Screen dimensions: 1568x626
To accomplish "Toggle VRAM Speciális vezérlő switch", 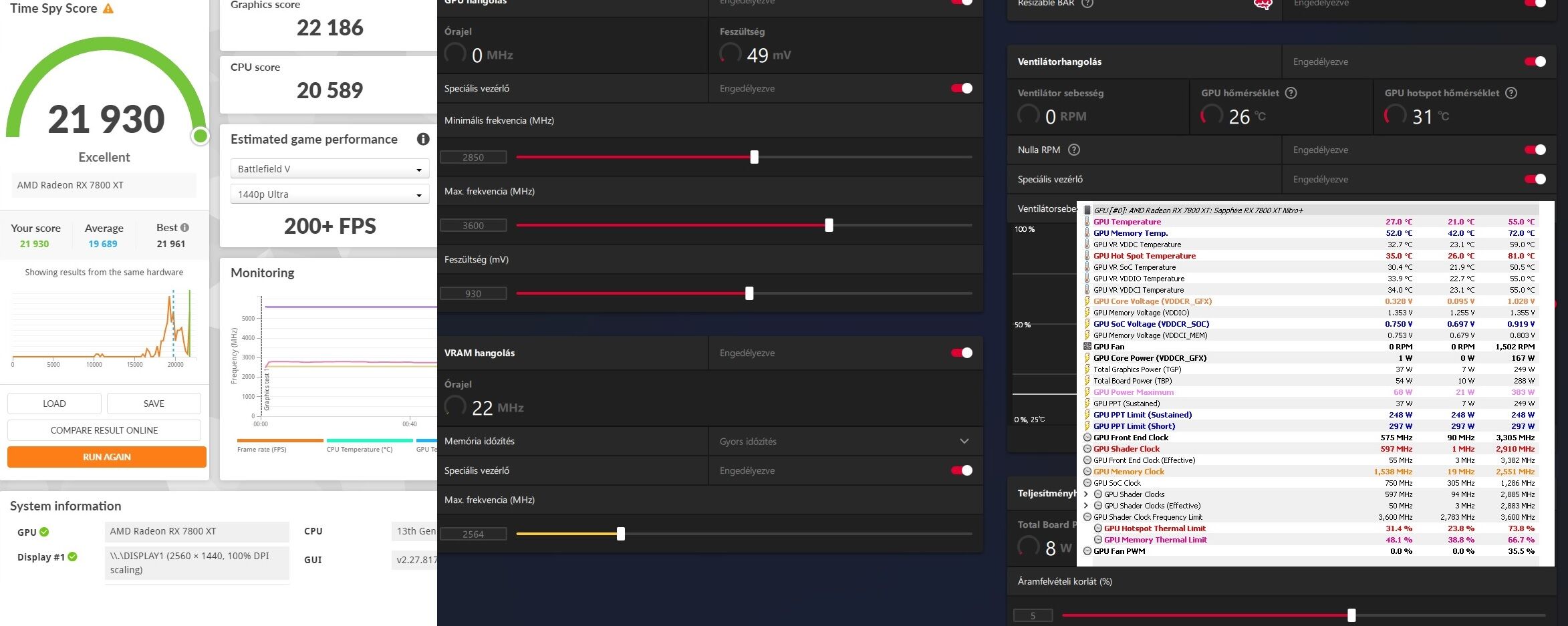I will pyautogui.click(x=962, y=470).
